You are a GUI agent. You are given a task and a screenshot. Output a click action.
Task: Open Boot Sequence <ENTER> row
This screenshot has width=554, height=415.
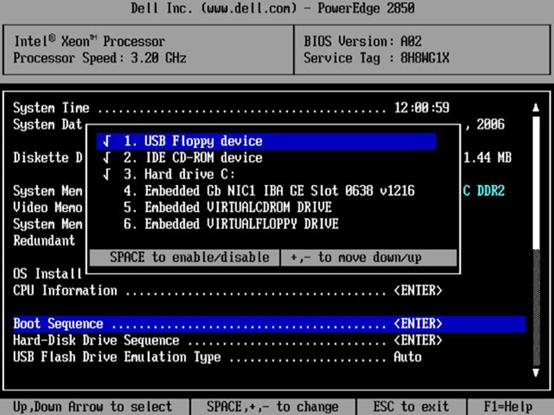[270, 324]
